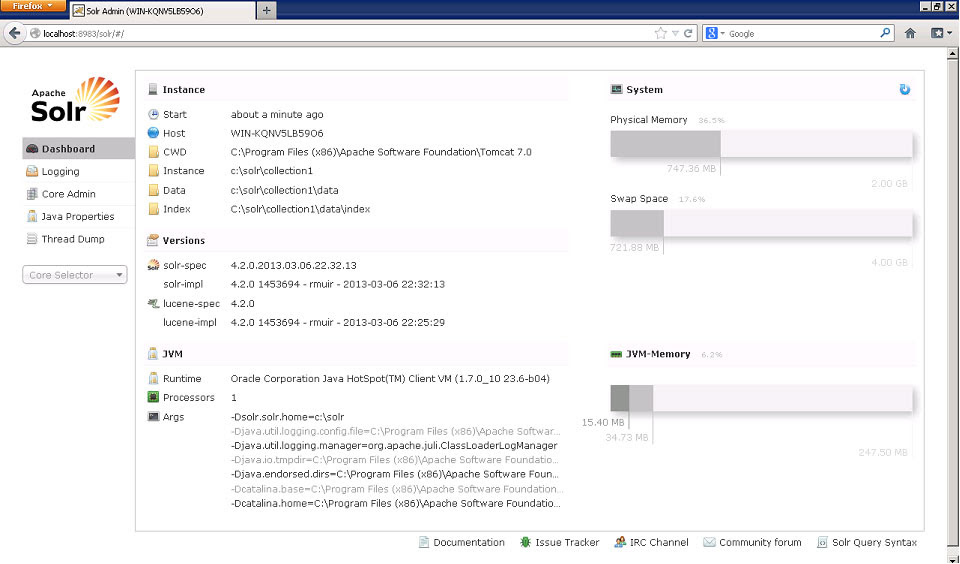Click the Physical Memory usage bar
Screen dimensions: 960x564
pyautogui.click(x=761, y=144)
